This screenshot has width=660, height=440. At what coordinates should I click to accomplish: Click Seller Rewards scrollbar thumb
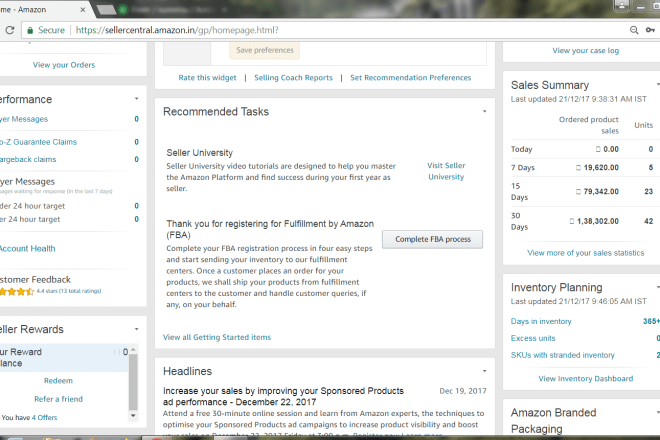click(x=133, y=382)
